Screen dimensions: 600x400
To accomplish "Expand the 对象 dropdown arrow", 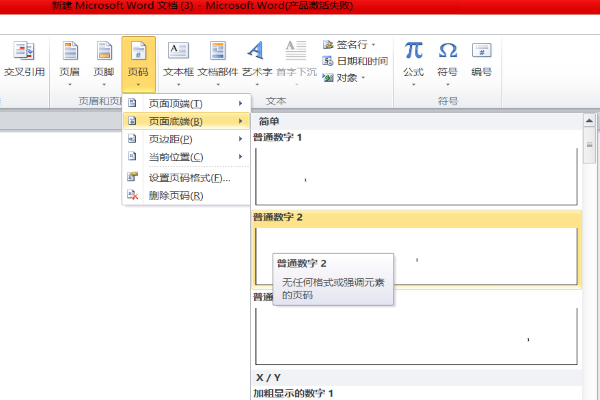I will pyautogui.click(x=363, y=78).
